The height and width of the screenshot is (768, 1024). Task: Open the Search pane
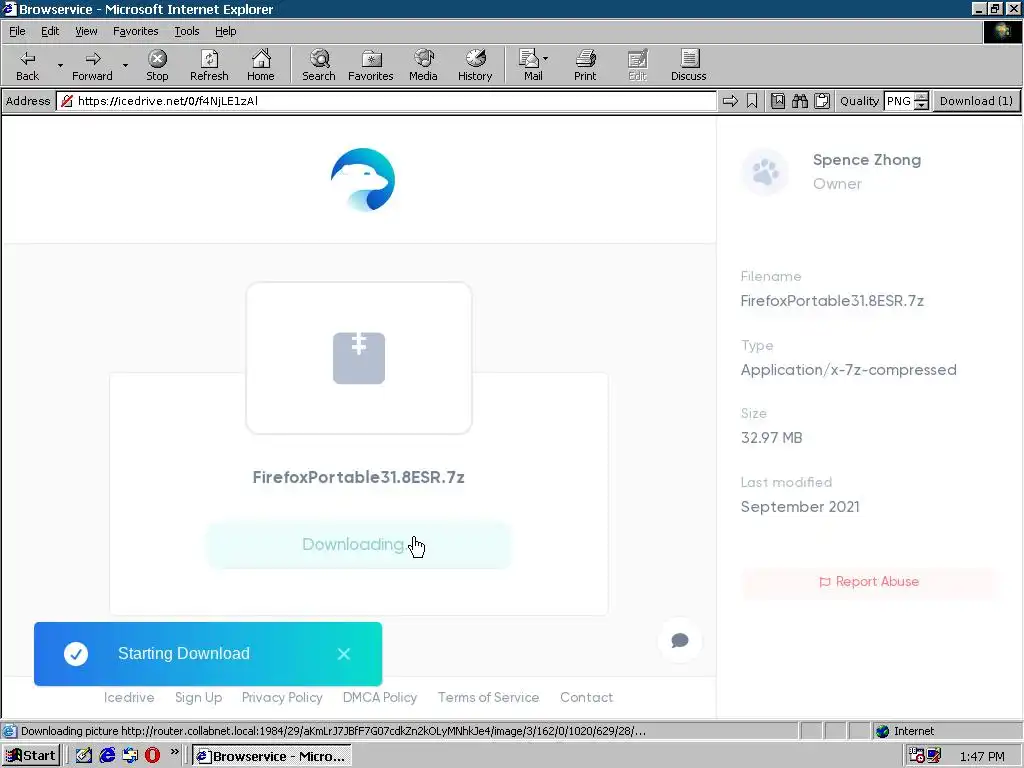(x=319, y=65)
